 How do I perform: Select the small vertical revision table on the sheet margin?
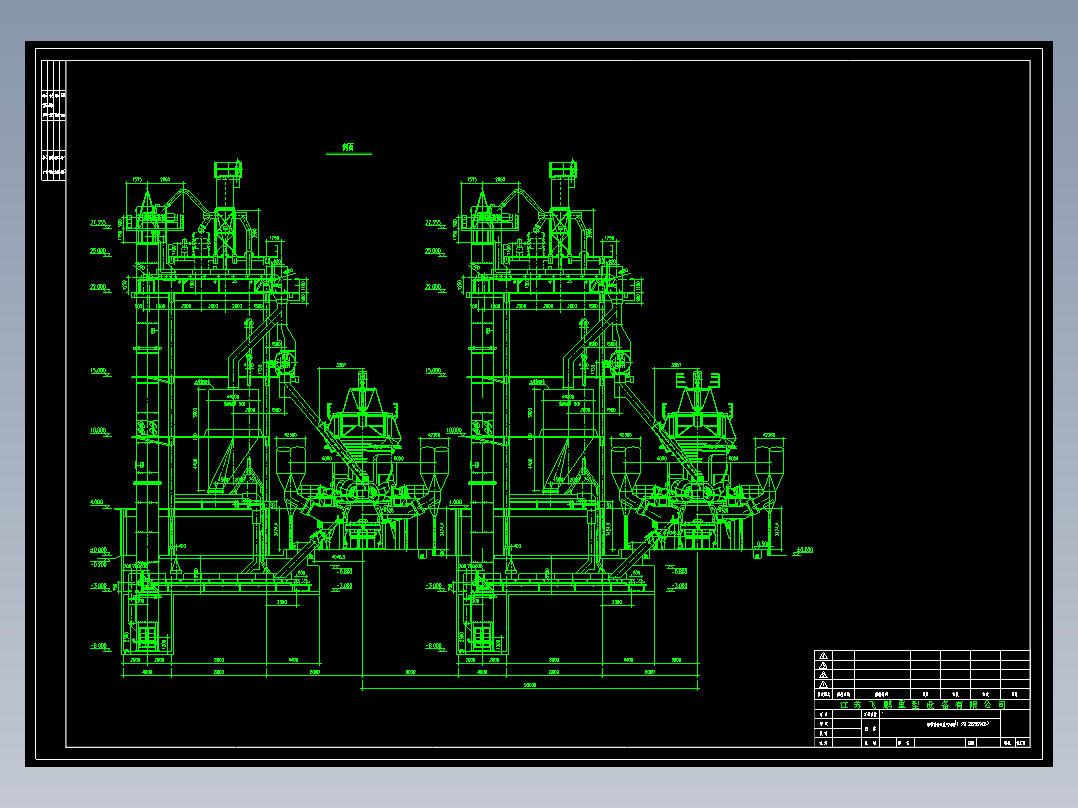pyautogui.click(x=54, y=121)
